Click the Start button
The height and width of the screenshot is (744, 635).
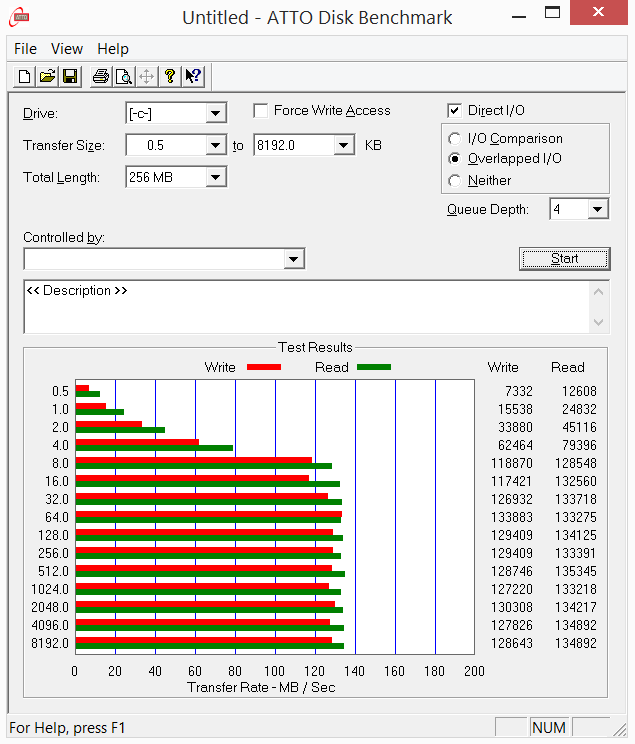(x=564, y=259)
